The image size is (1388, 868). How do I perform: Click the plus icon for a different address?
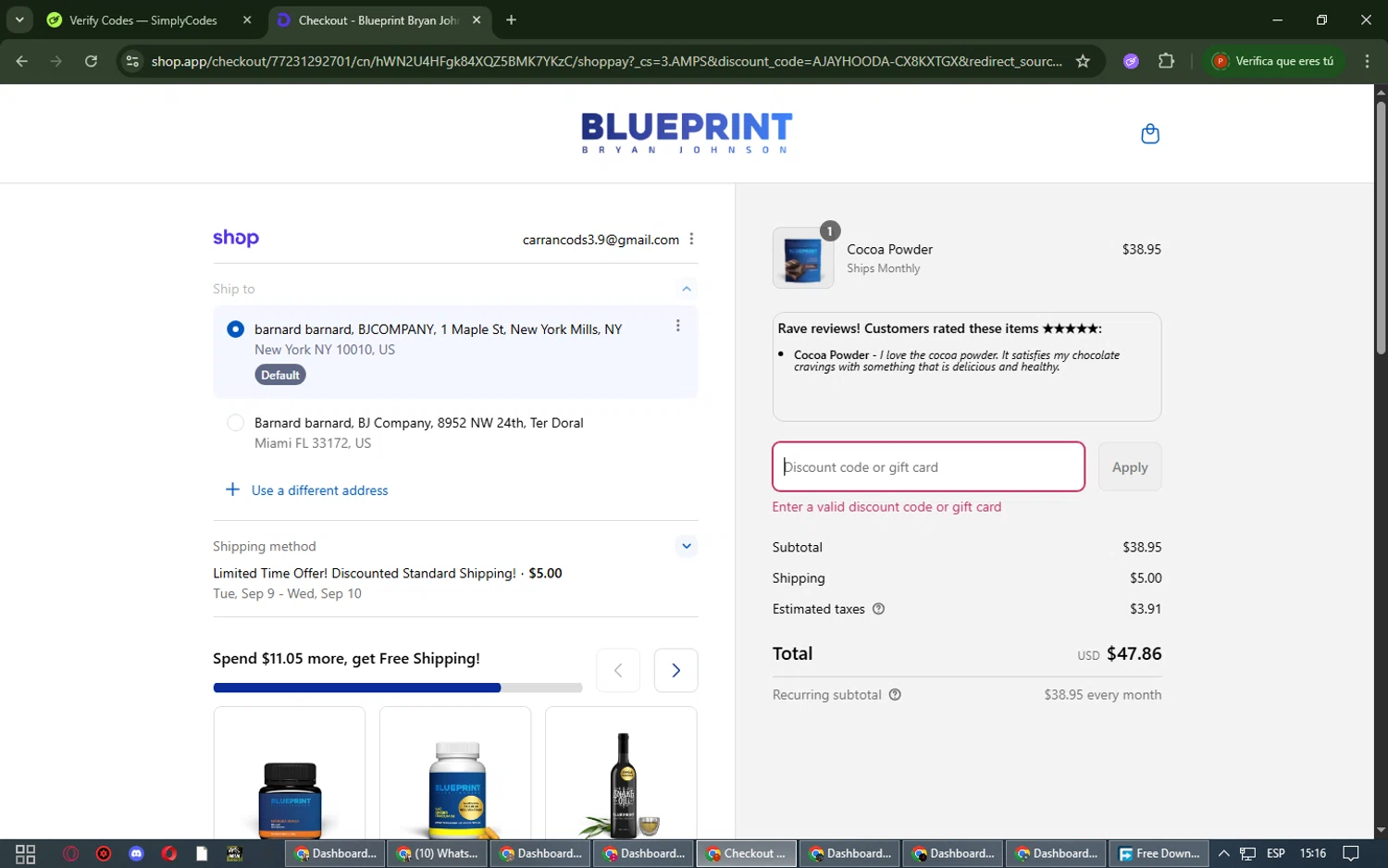[x=232, y=490]
